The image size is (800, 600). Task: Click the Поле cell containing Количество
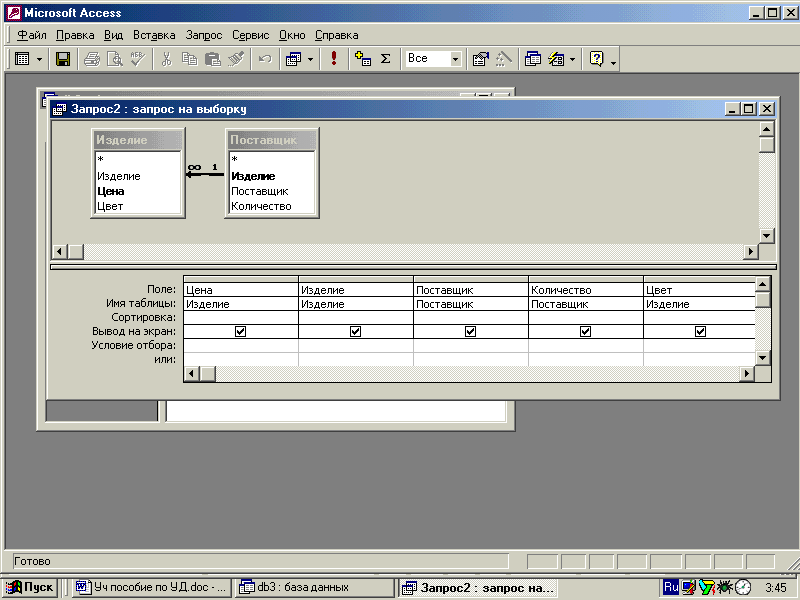[586, 290]
